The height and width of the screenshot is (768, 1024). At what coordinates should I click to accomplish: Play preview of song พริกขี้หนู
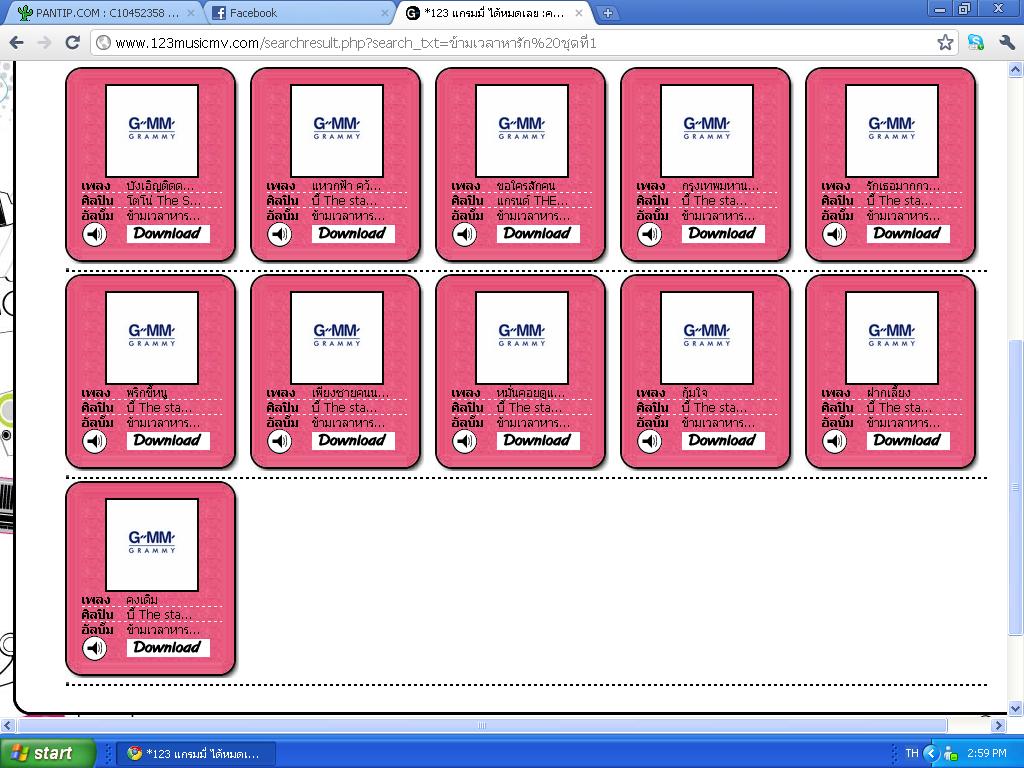[95, 441]
